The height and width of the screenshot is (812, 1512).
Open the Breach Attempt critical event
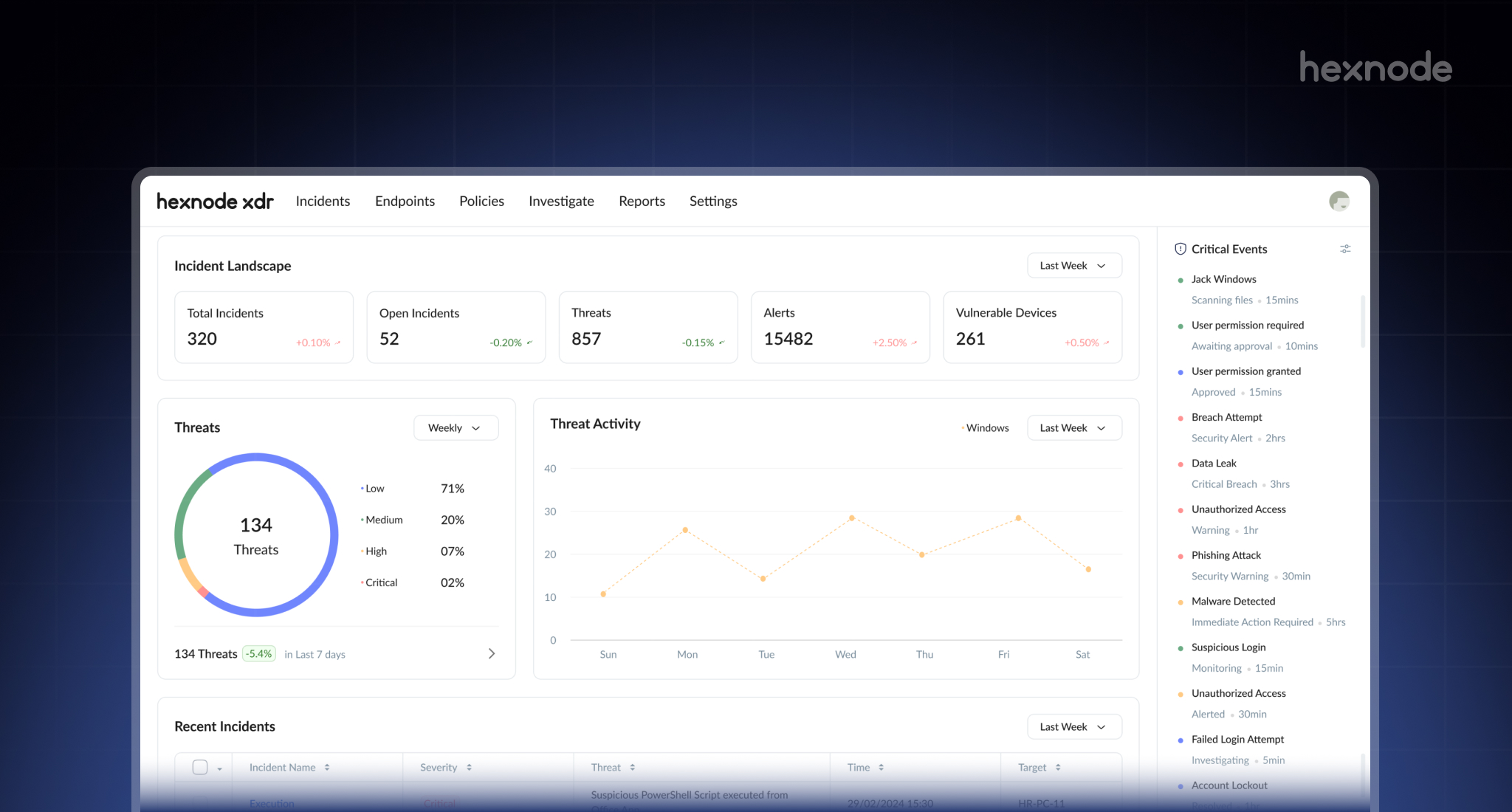(x=1226, y=418)
